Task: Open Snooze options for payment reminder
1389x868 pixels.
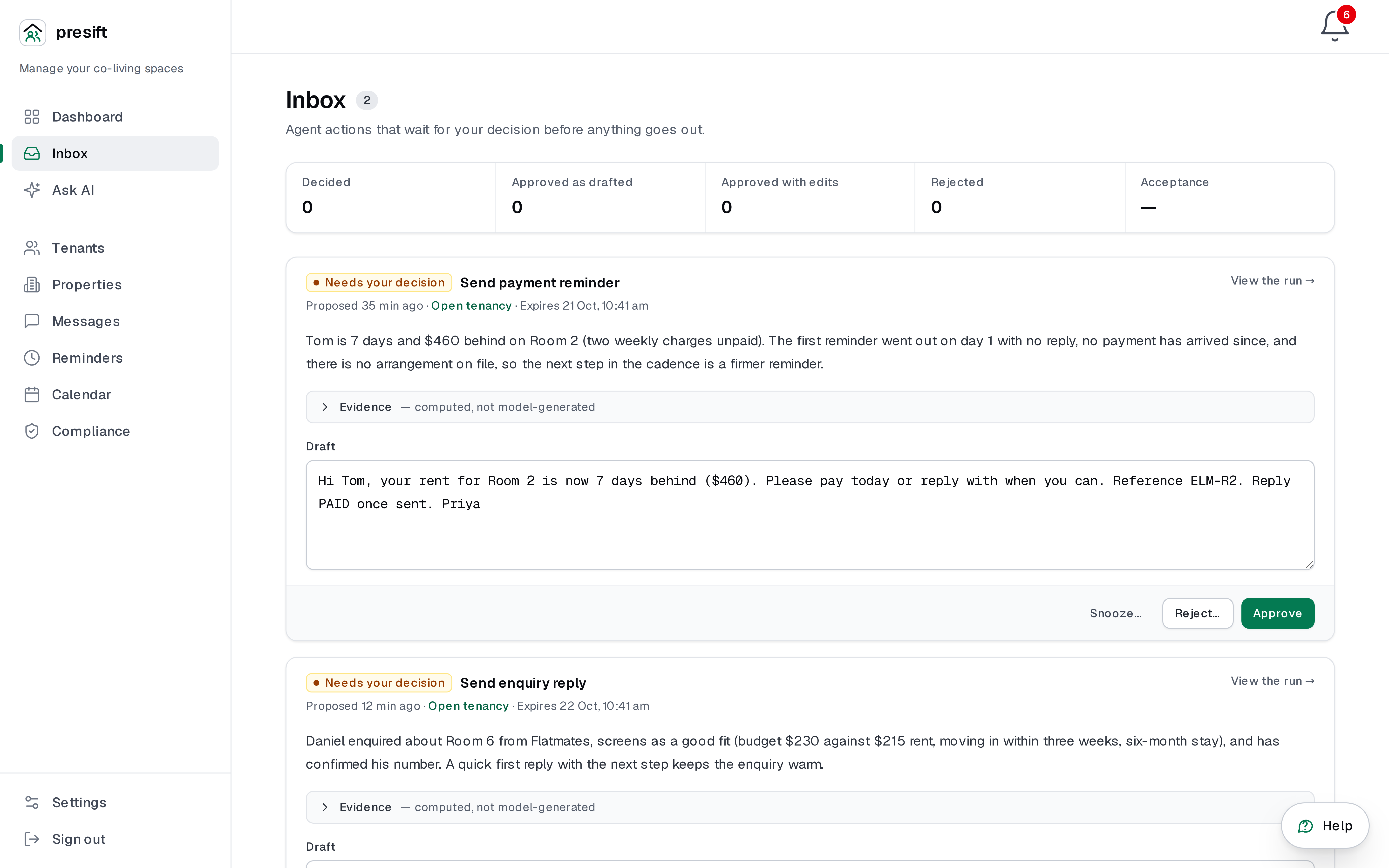Action: (x=1115, y=613)
